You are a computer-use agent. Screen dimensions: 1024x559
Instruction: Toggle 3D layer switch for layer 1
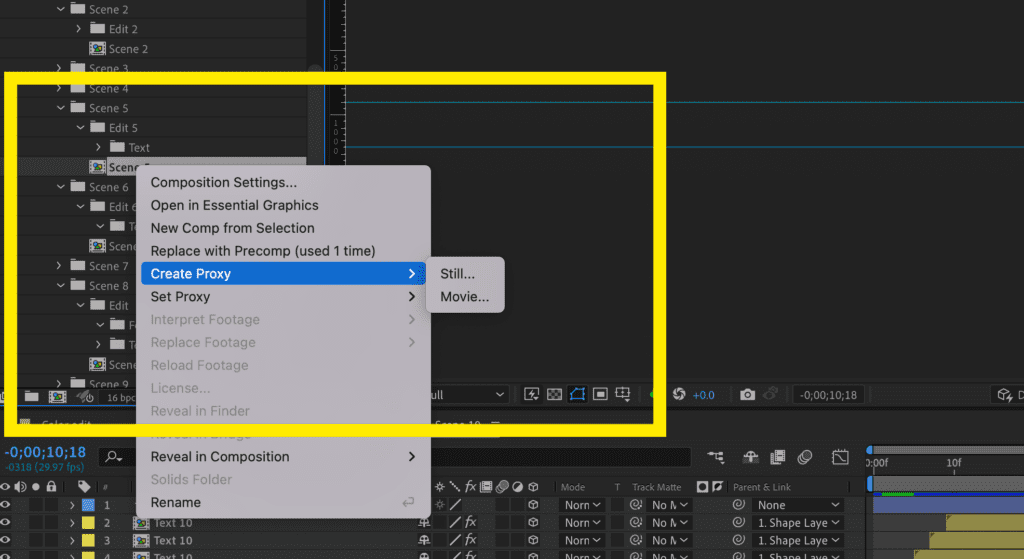tap(534, 505)
